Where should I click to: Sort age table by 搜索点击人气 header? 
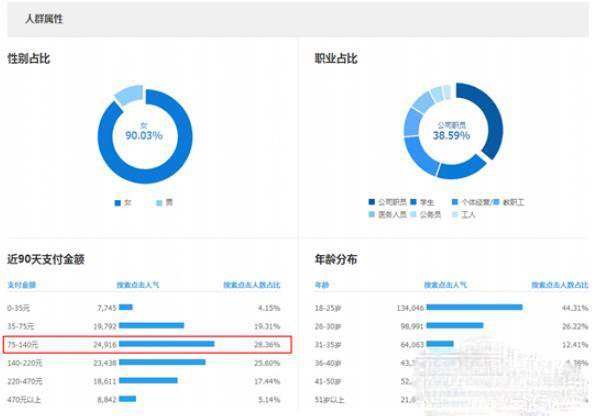445,285
